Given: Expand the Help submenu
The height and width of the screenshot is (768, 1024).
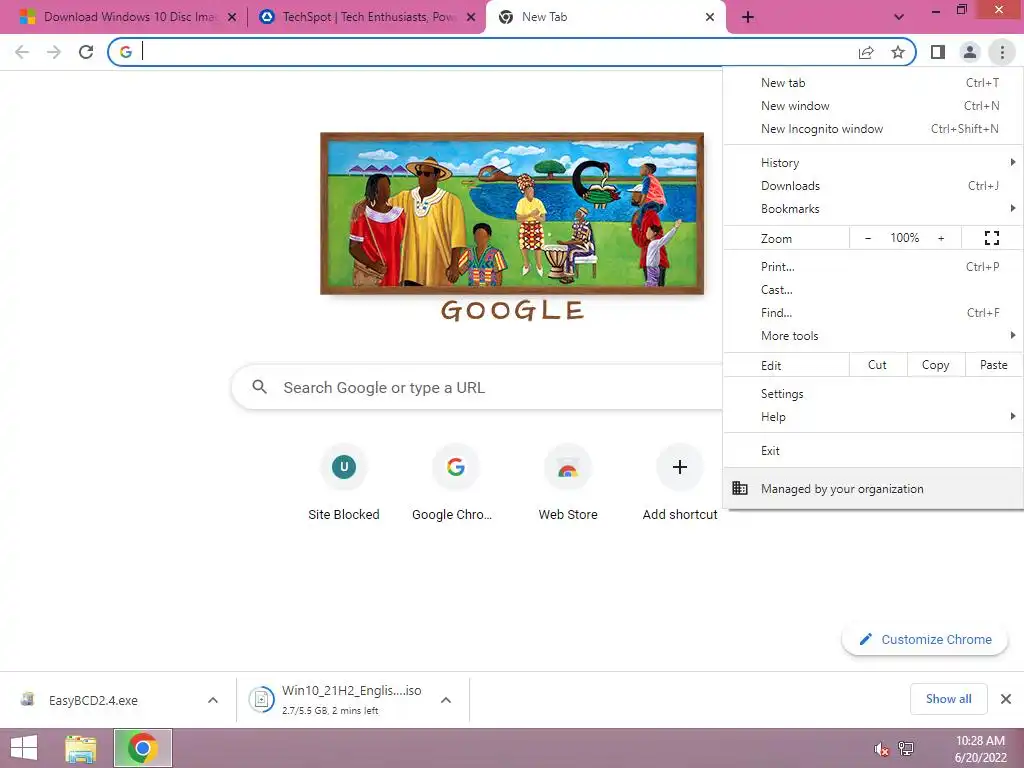Looking at the screenshot, I should tap(874, 417).
